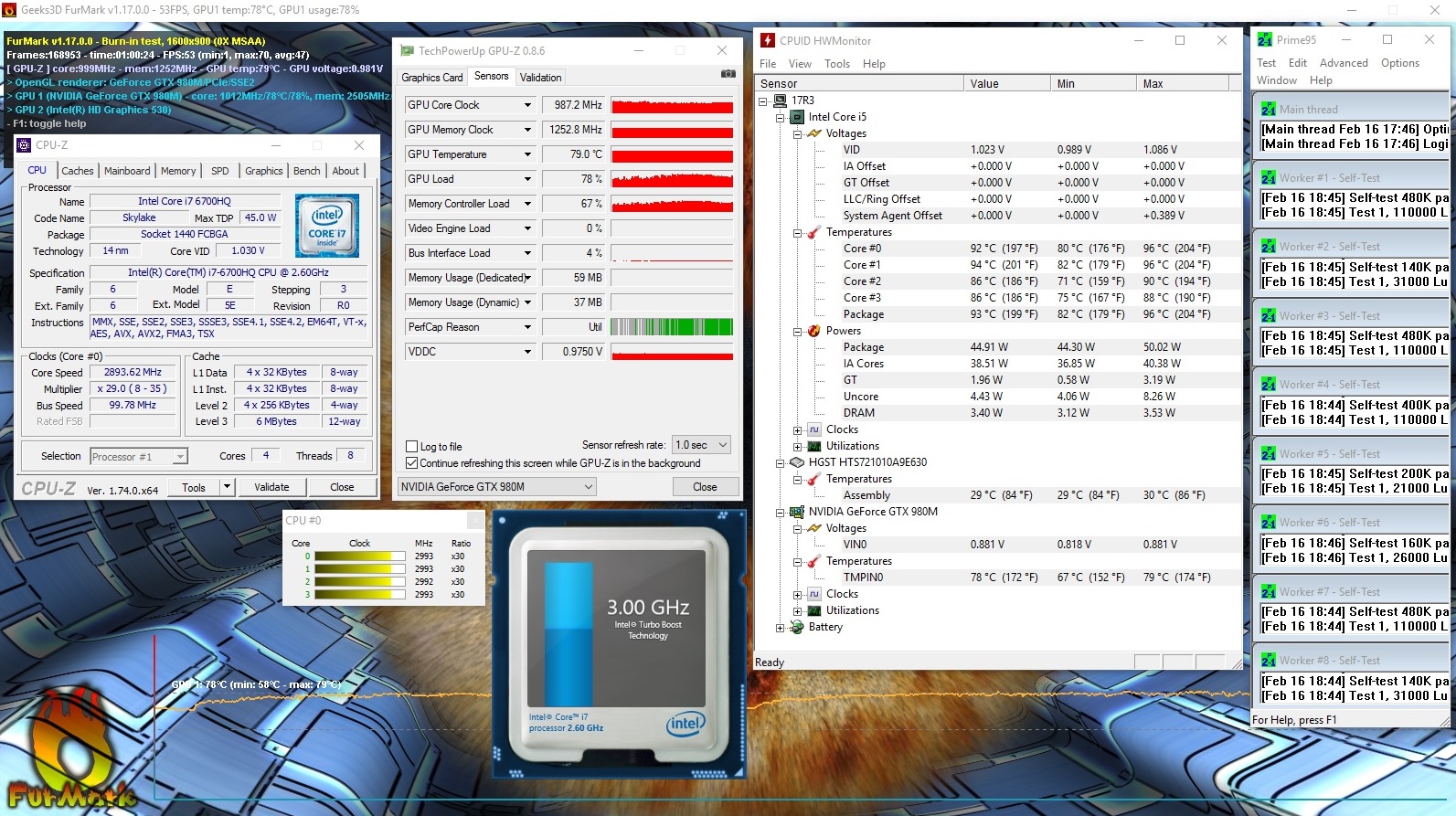Image resolution: width=1456 pixels, height=816 pixels.
Task: Switch to the Mainboard tab in CPU-Z
Action: click(127, 171)
